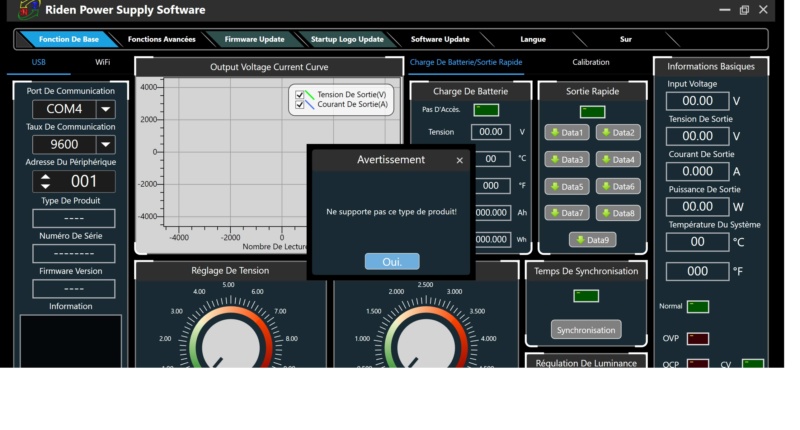Uncheck Courant De Sortie(A) curve checkbox
The height and width of the screenshot is (430, 800).
click(299, 105)
